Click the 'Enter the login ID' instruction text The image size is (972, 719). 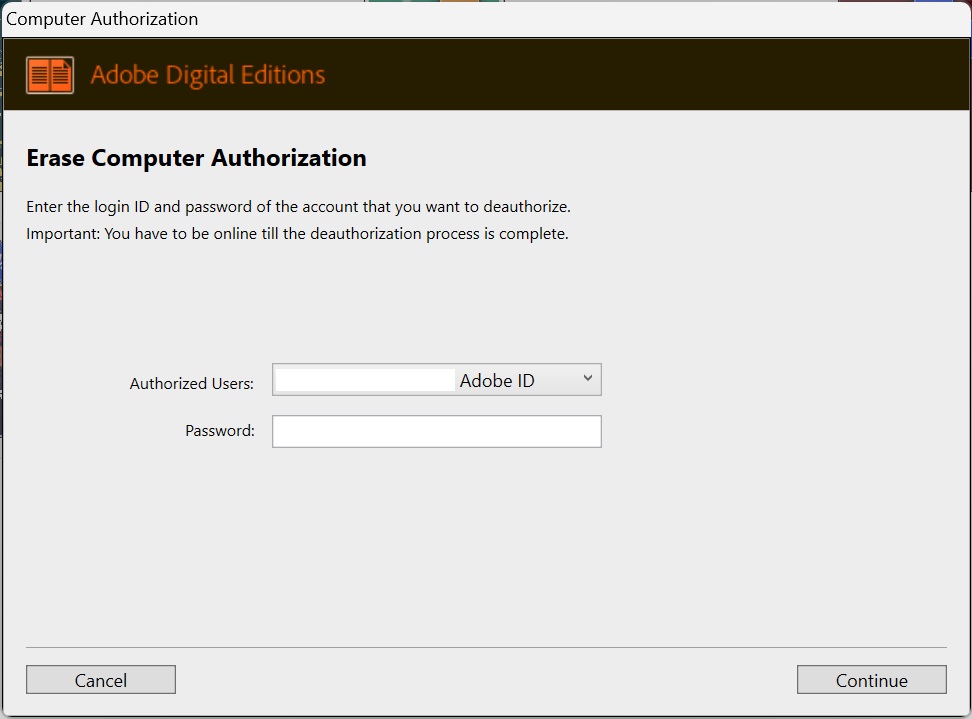[298, 206]
